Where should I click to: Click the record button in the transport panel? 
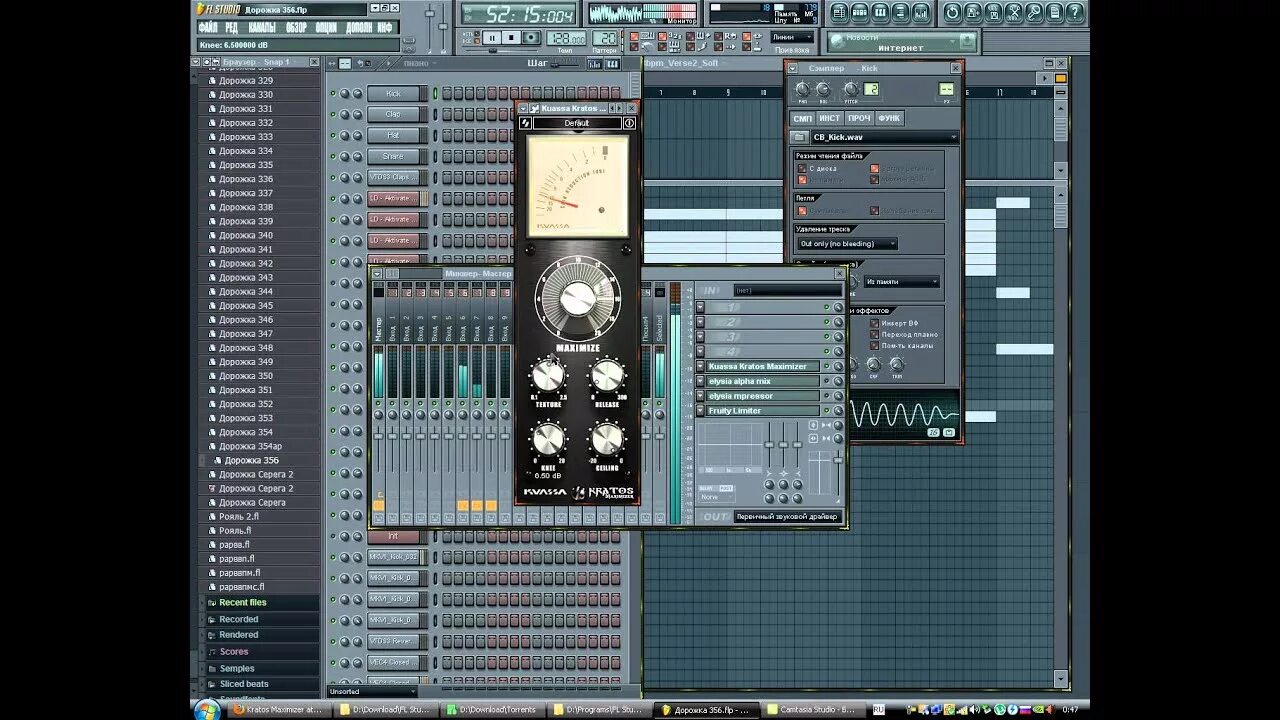click(x=531, y=37)
